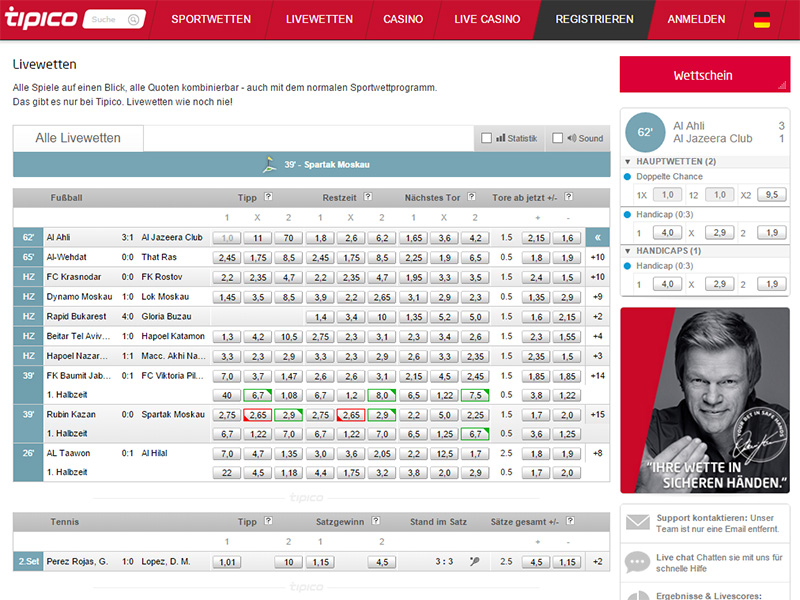Select Handicap (0:3) bullet under Hauptwetten
The height and width of the screenshot is (600, 800).
pos(628,214)
